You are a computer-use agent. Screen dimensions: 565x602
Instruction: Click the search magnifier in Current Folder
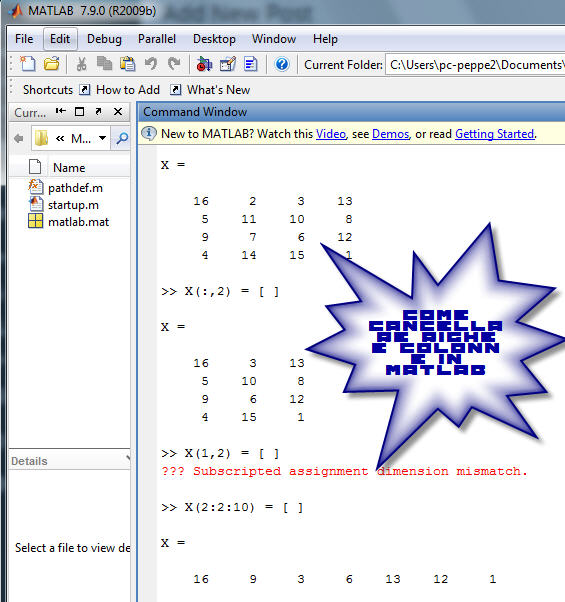(x=122, y=138)
